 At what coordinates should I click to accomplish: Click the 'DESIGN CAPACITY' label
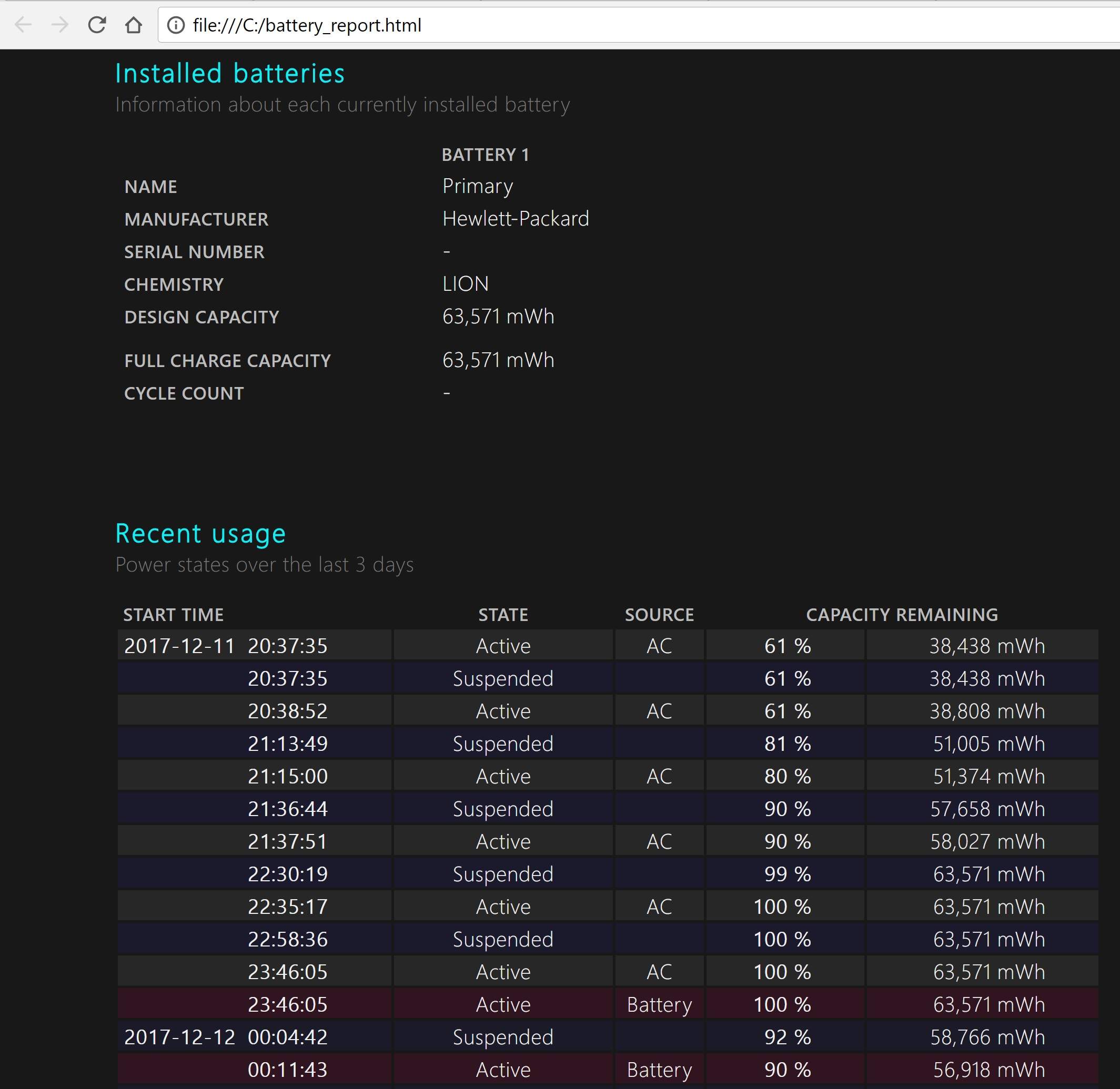tap(201, 317)
